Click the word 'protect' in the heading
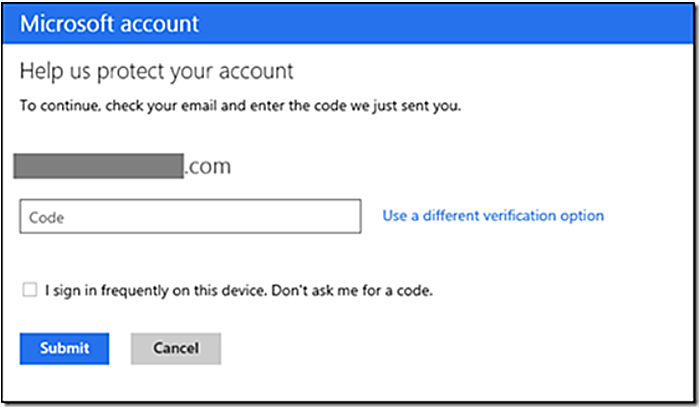Image resolution: width=700 pixels, height=413 pixels. [x=131, y=72]
